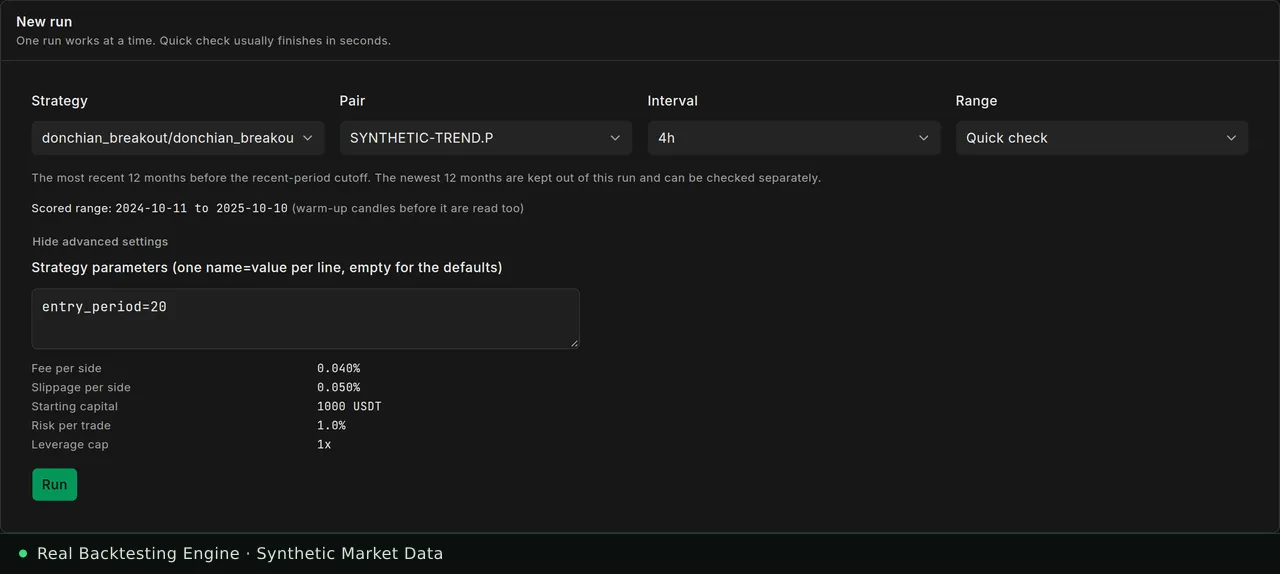
Task: Click the Slippage per side label
Action: pos(81,388)
